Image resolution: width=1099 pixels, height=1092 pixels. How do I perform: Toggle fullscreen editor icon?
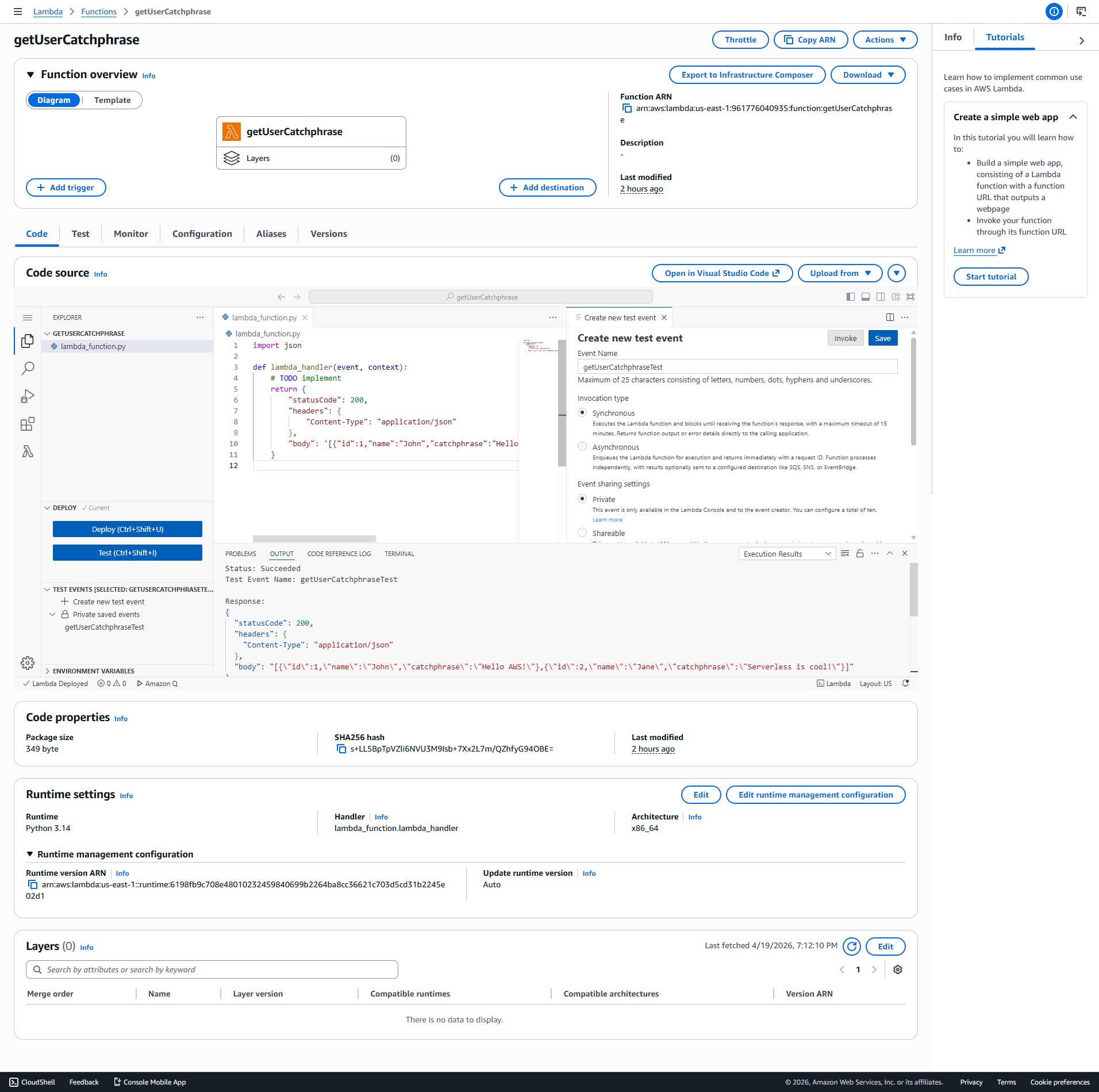pos(910,297)
